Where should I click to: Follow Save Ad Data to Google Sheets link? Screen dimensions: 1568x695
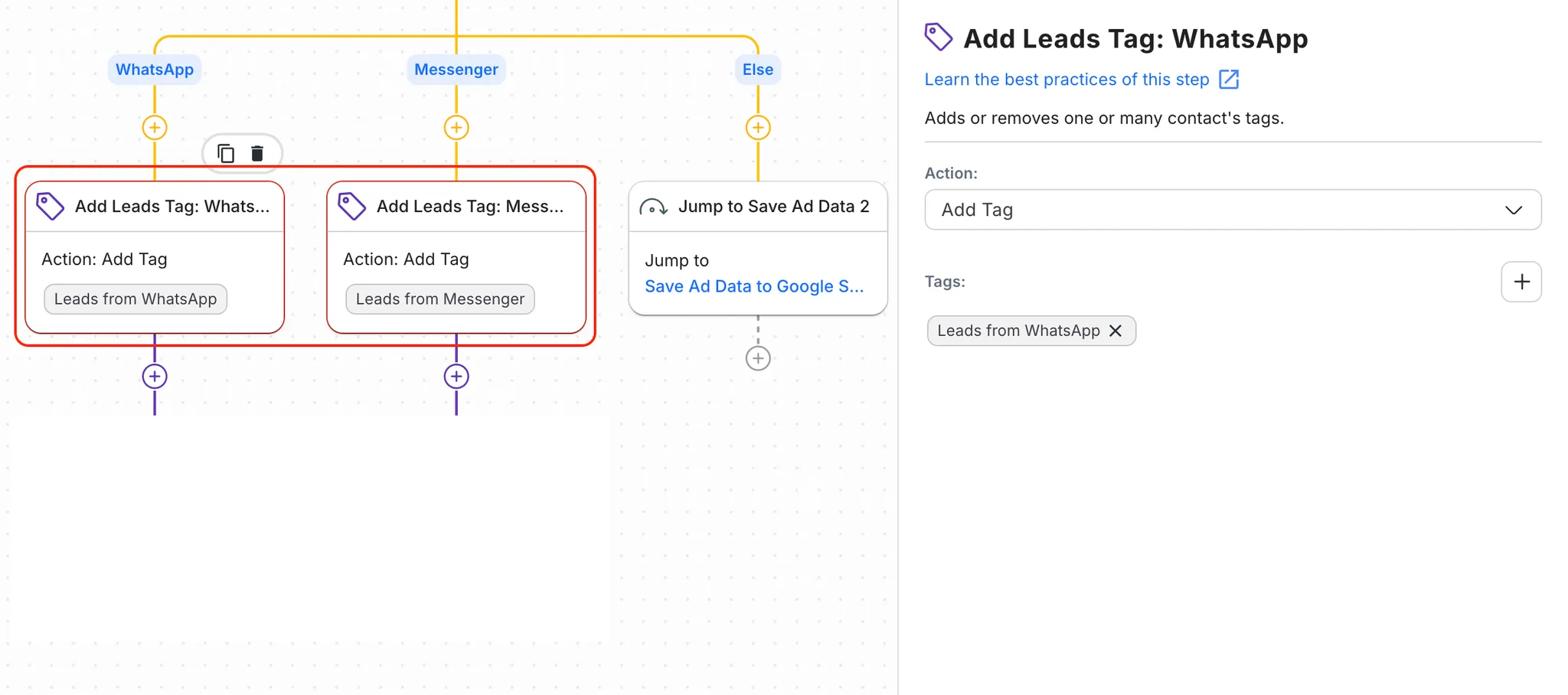click(x=754, y=286)
